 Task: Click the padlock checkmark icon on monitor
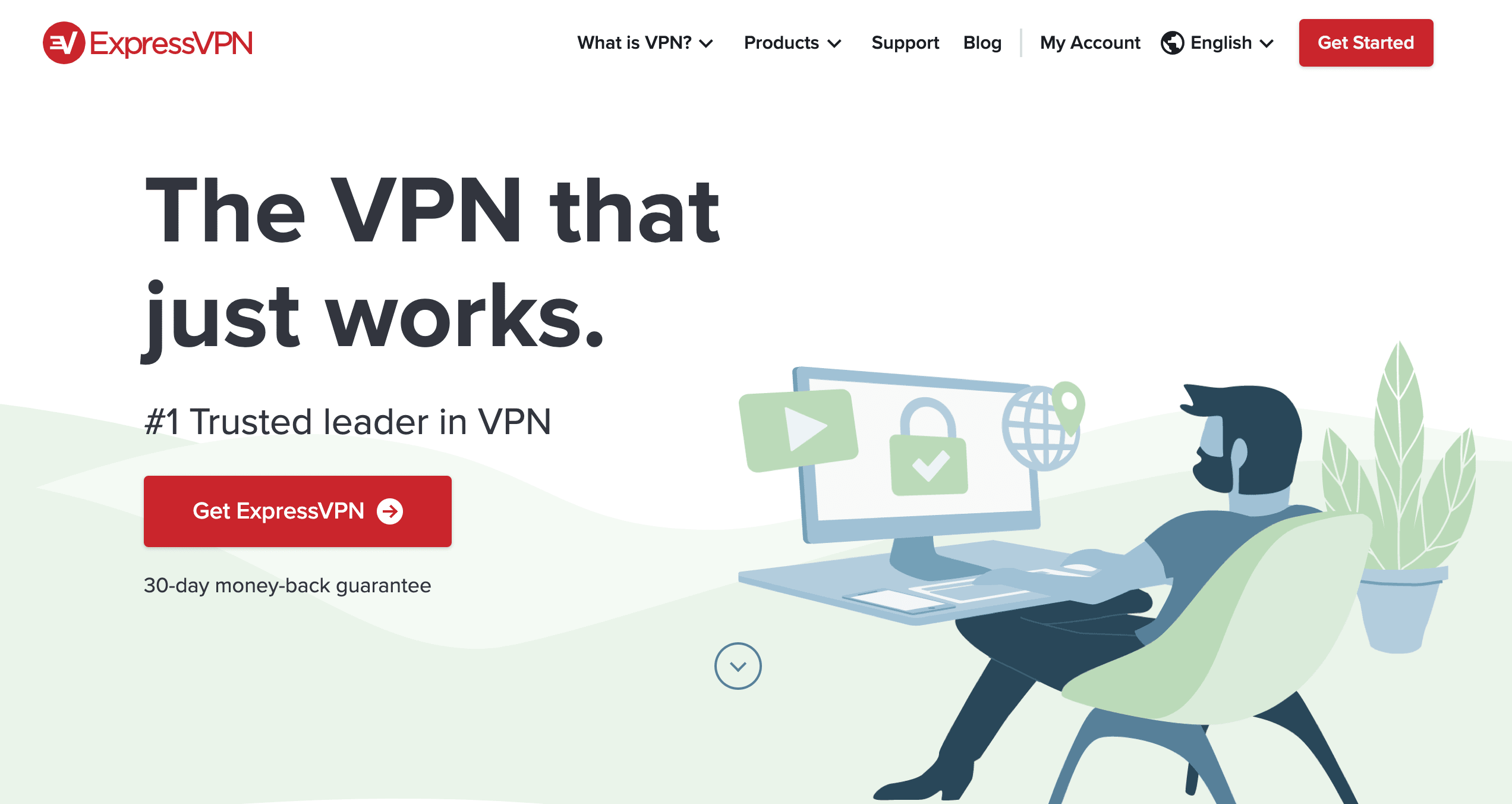(x=928, y=447)
